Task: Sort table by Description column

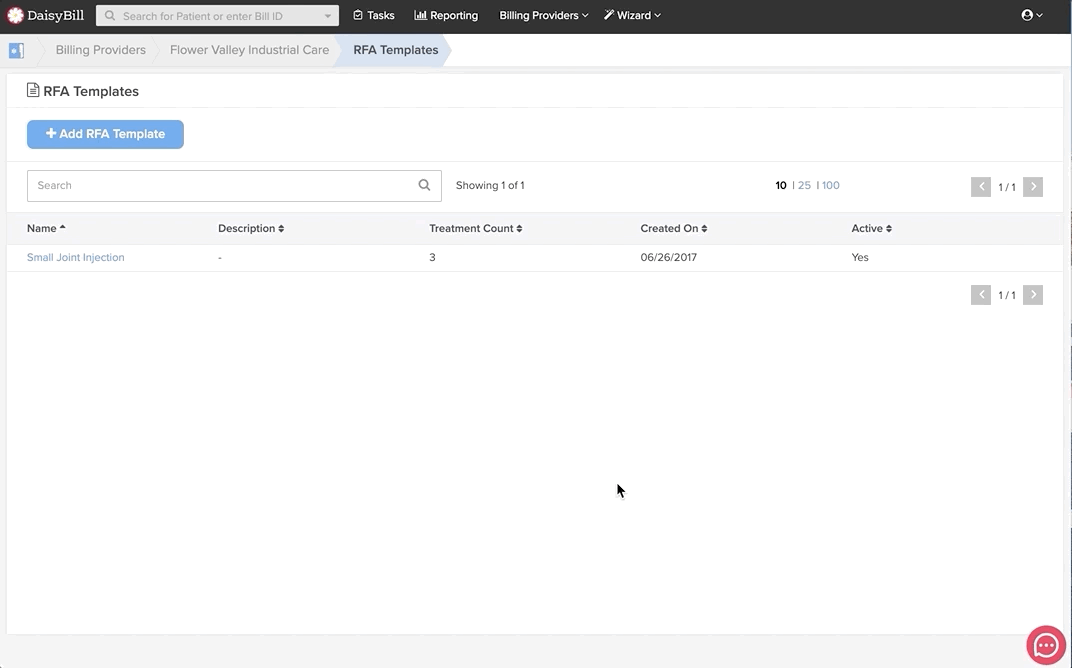Action: [251, 228]
